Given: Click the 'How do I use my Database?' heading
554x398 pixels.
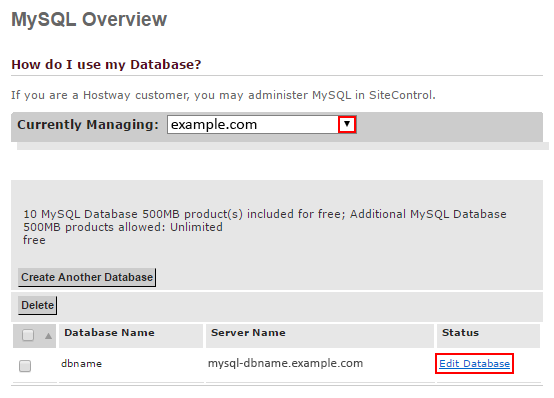Looking at the screenshot, I should point(106,65).
